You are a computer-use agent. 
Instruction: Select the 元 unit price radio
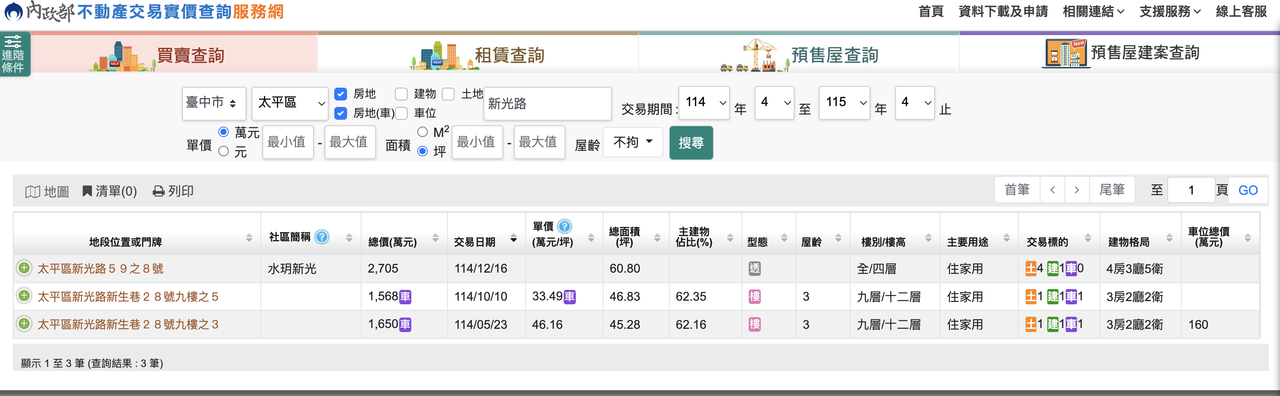(223, 152)
